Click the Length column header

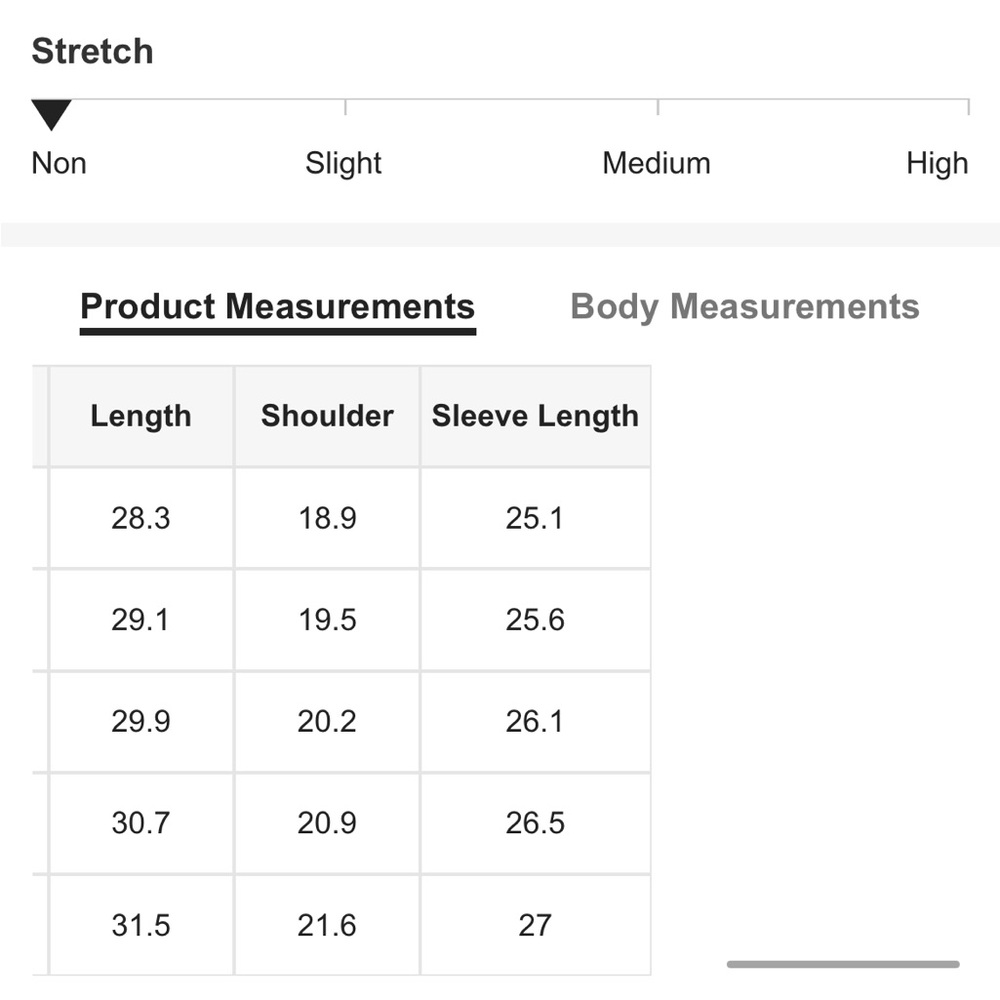tap(141, 416)
